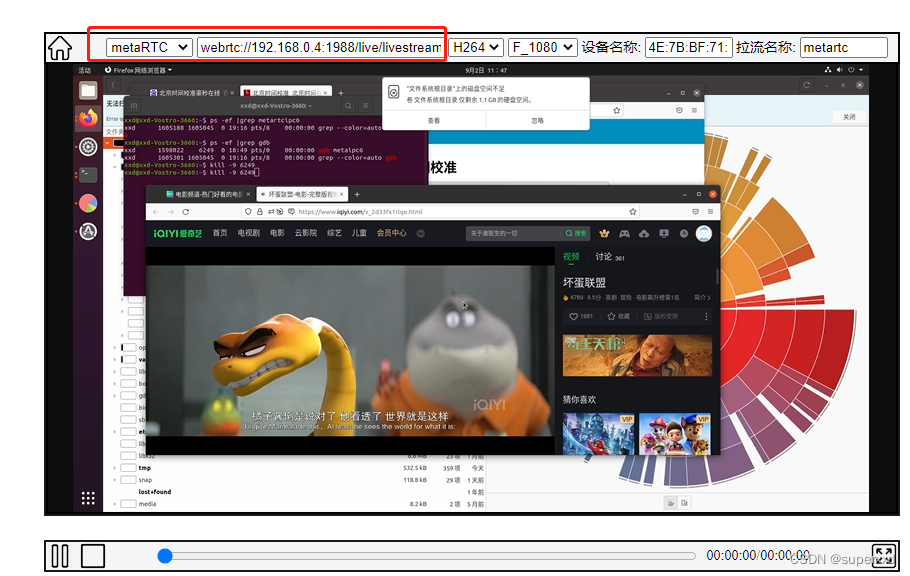910x576 pixels.
Task: Click the user avatar on iQIYI header
Action: (x=704, y=233)
